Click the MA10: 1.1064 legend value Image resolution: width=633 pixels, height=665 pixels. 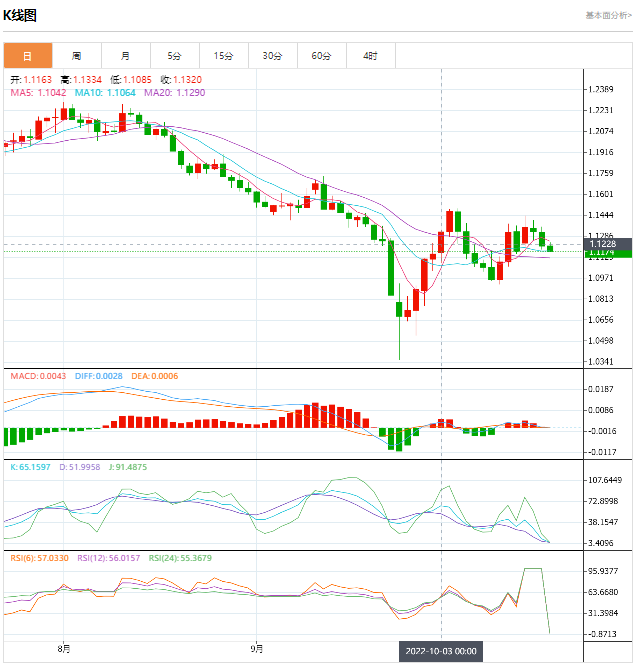tap(105, 92)
